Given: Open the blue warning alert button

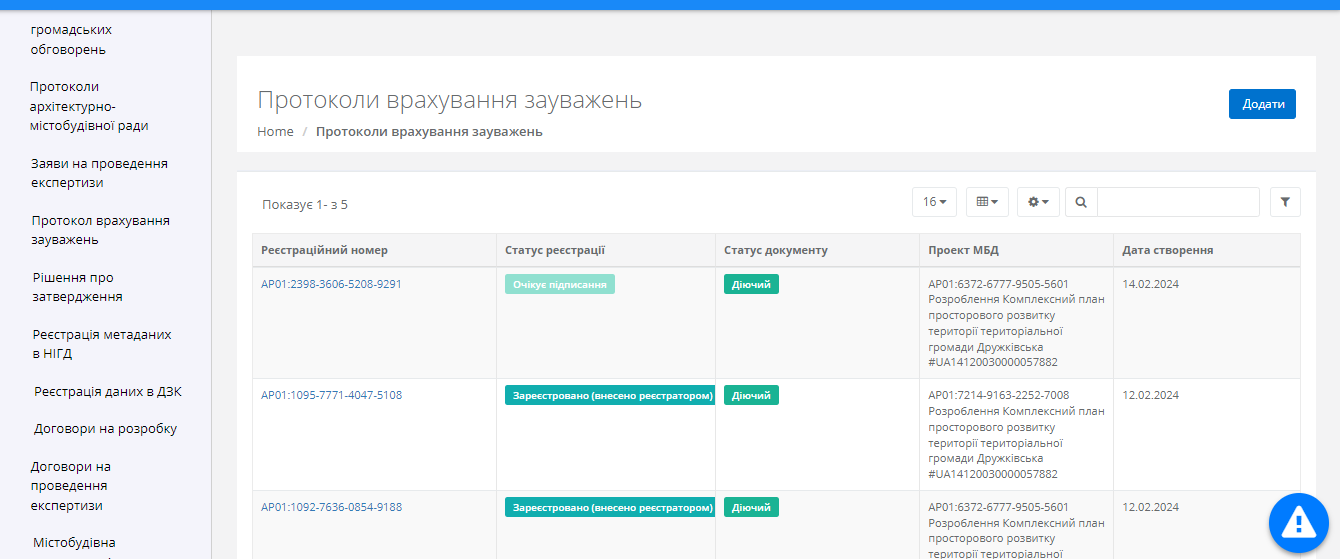Looking at the screenshot, I should click(1298, 521).
